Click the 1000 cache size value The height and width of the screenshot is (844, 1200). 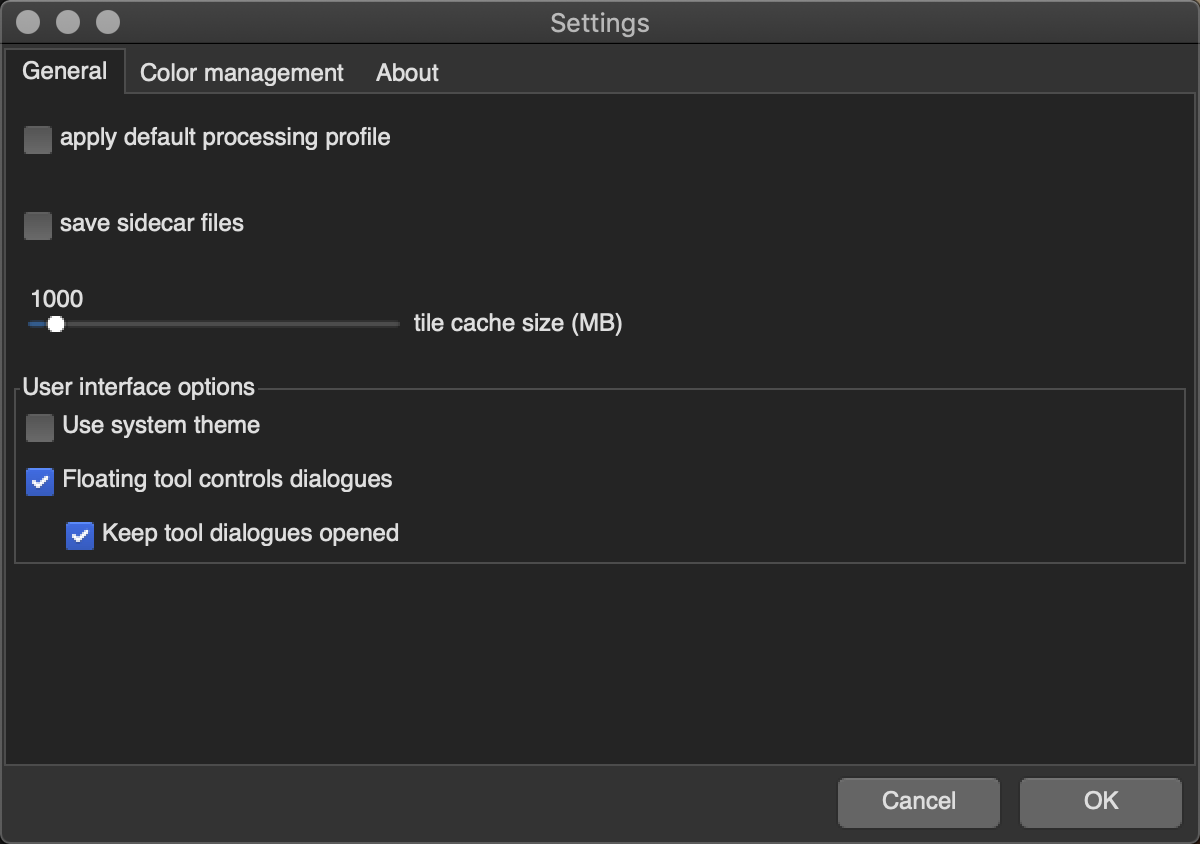(x=57, y=299)
